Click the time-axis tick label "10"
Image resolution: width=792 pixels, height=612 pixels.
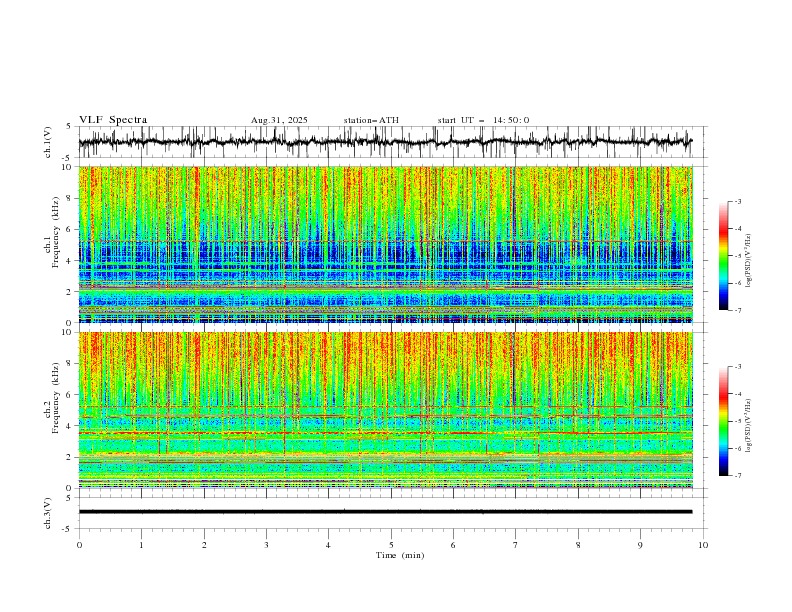coord(703,545)
